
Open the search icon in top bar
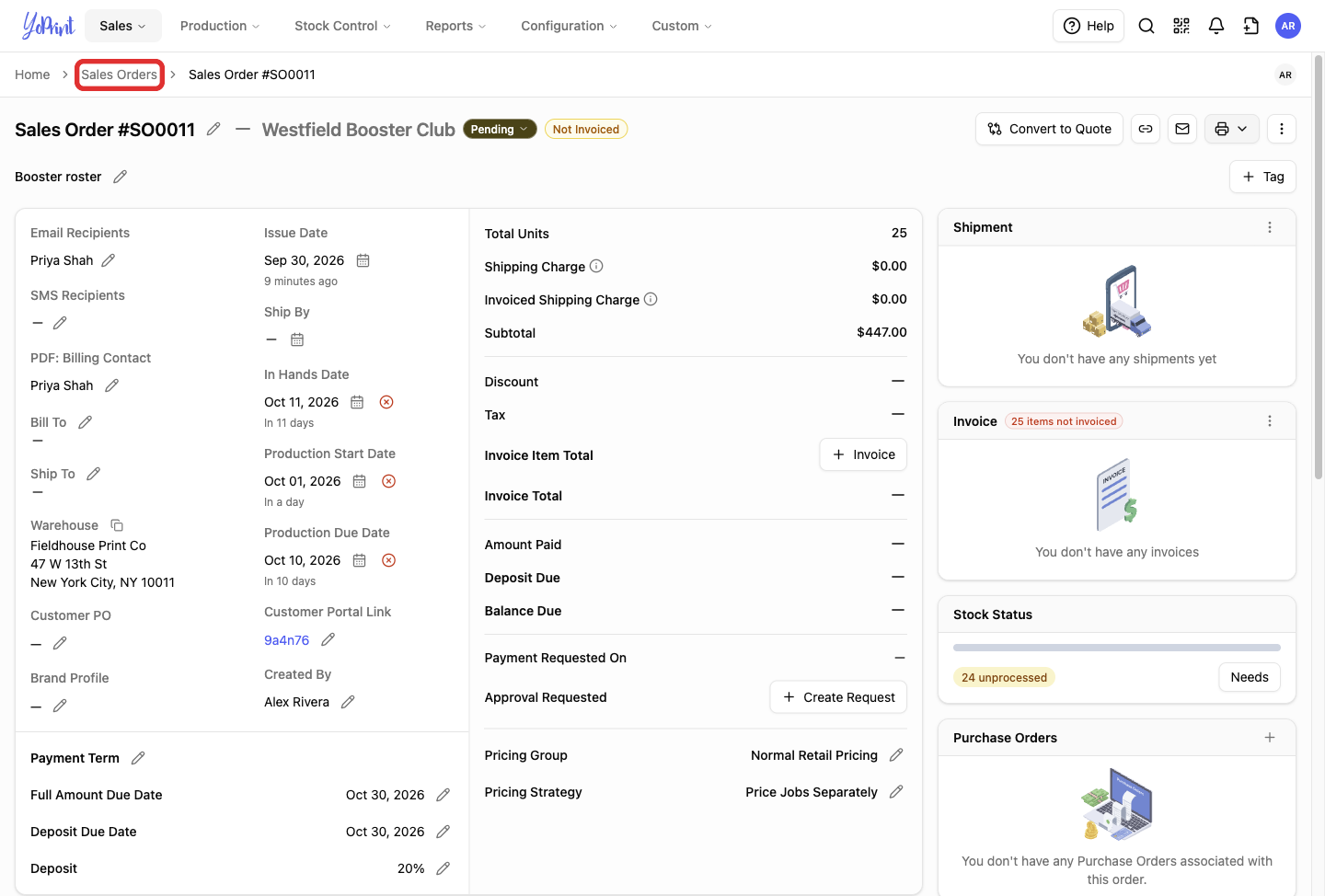pos(1146,26)
